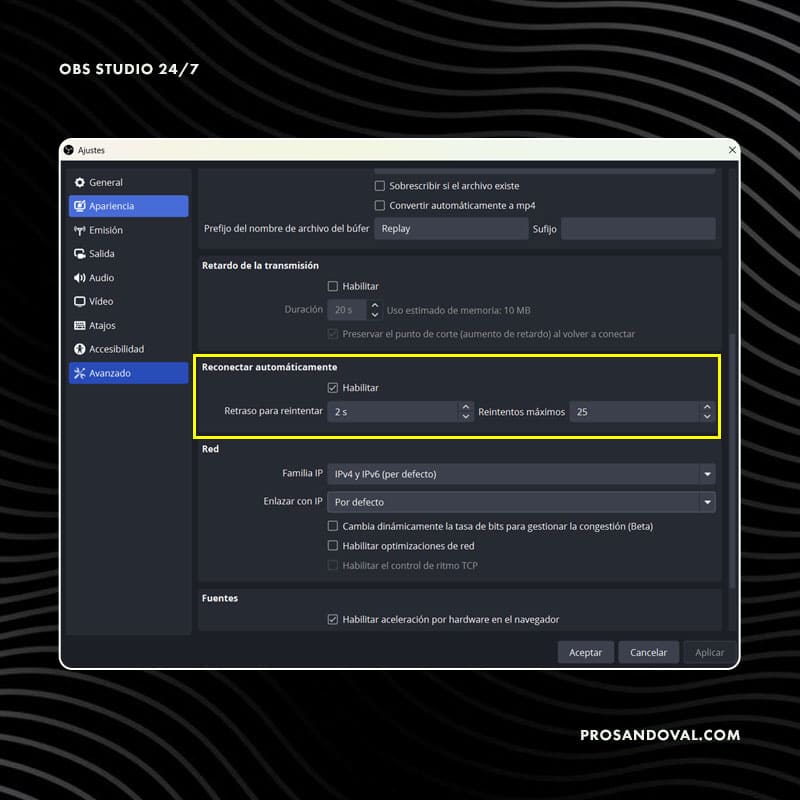Check Convertir automáticamente a mp4
This screenshot has width=800, height=800.
click(x=380, y=206)
